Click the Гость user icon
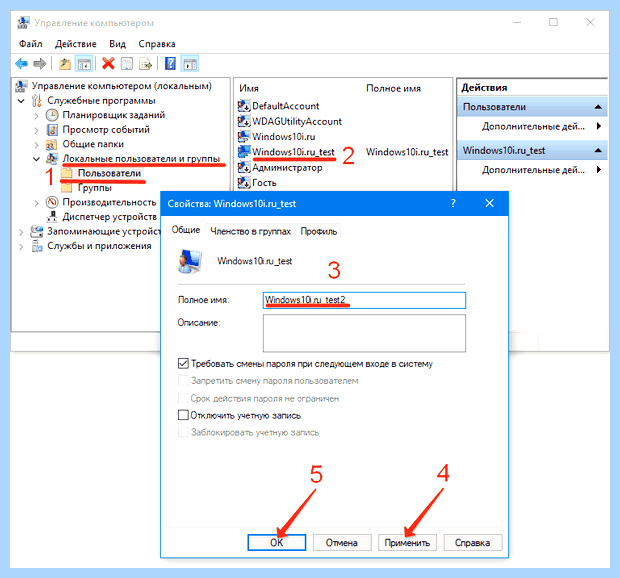This screenshot has height=578, width=620. coord(244,183)
